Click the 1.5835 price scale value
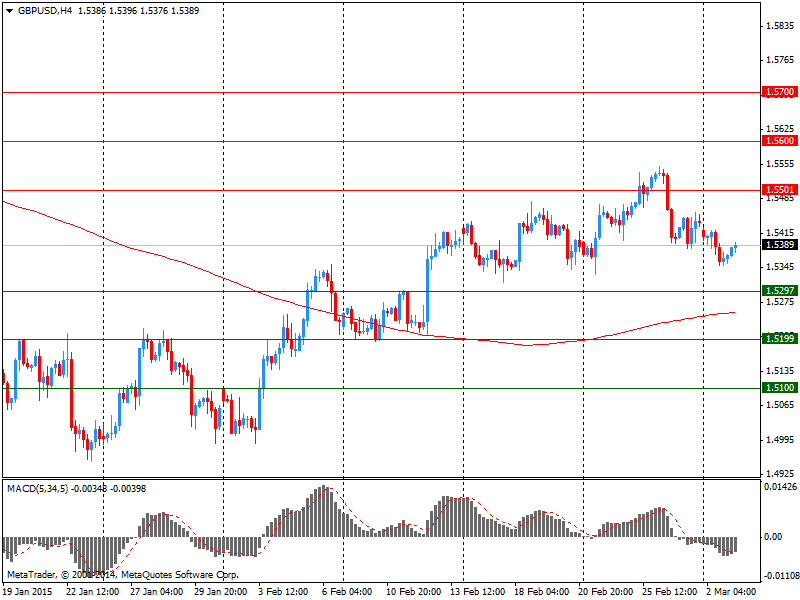 coord(780,26)
